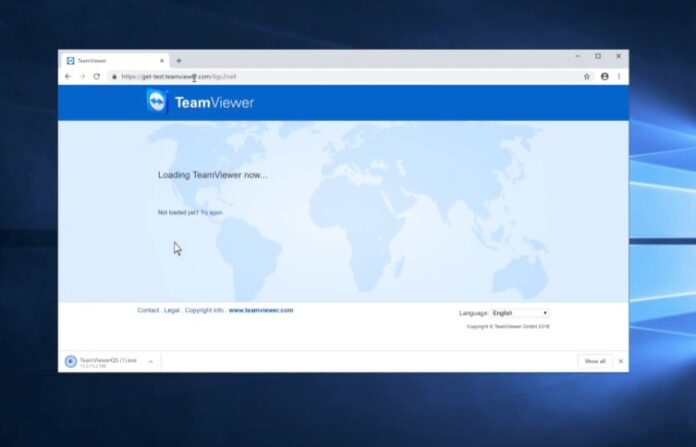Image resolution: width=696 pixels, height=447 pixels.
Task: Open the downloaded TeamViewerQS exe file
Action: click(108, 360)
